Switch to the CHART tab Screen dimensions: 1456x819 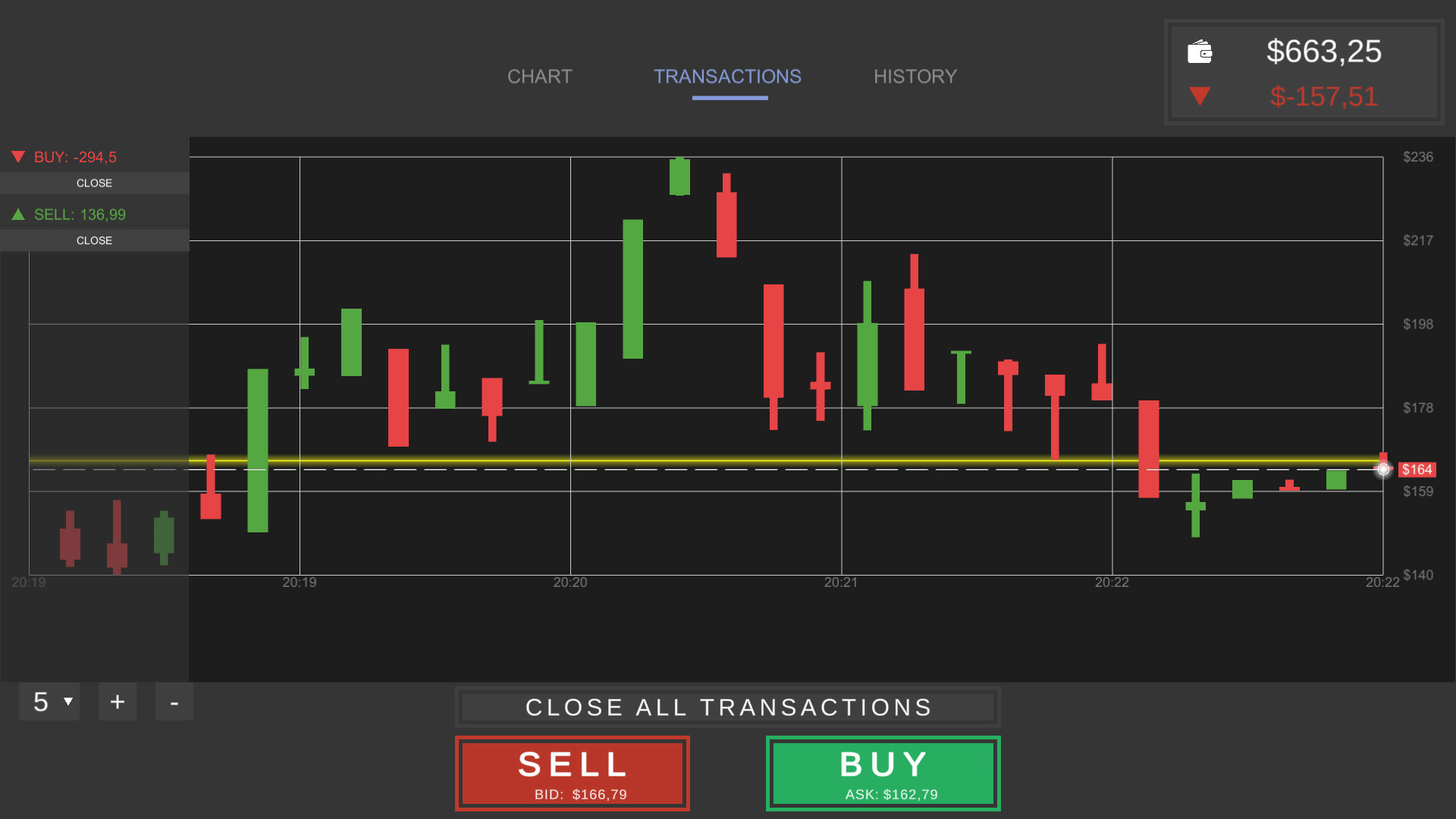click(x=539, y=77)
